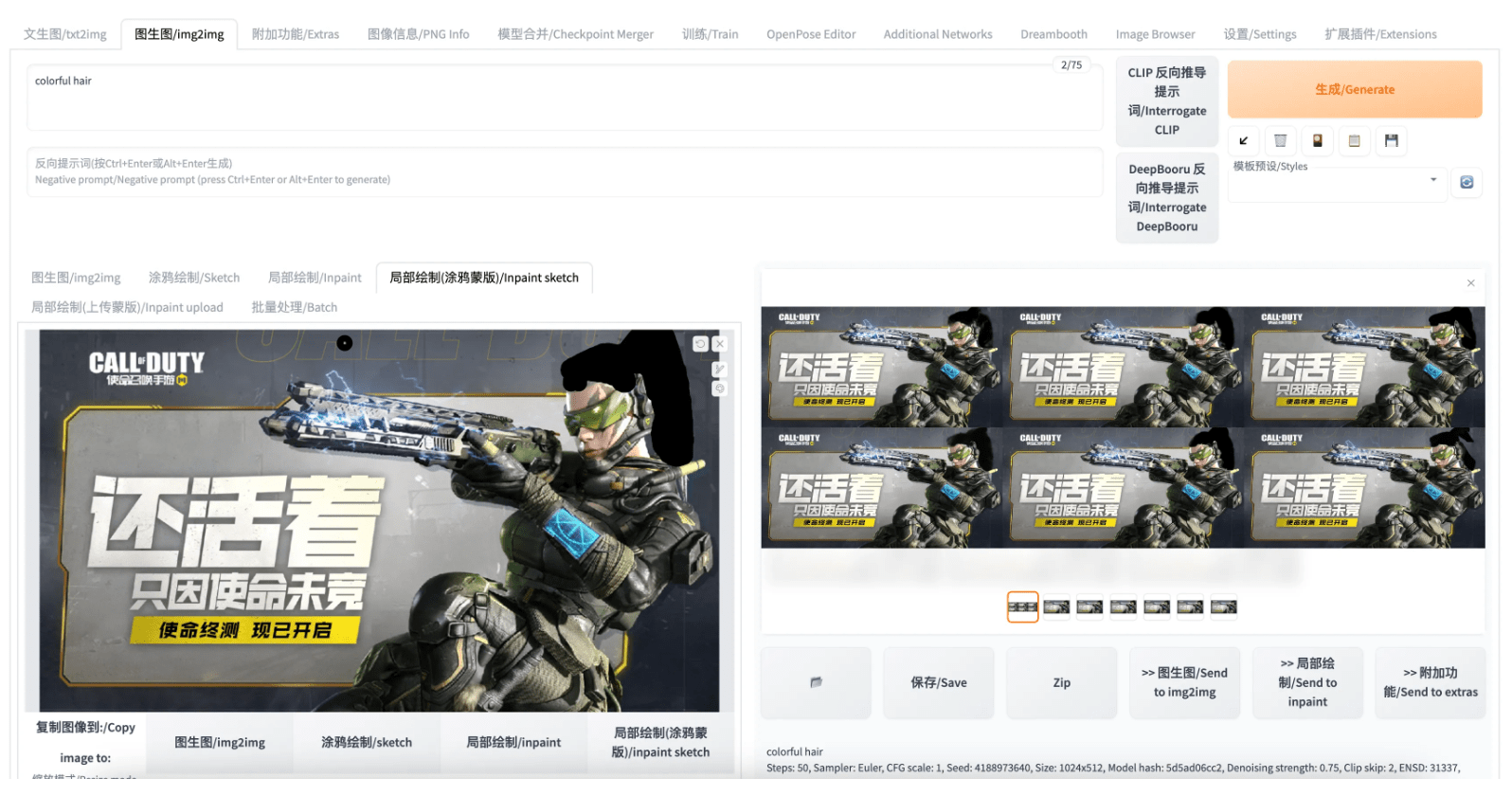
Task: Select the highlighted grid thumbnail in gallery strip
Action: point(1022,606)
